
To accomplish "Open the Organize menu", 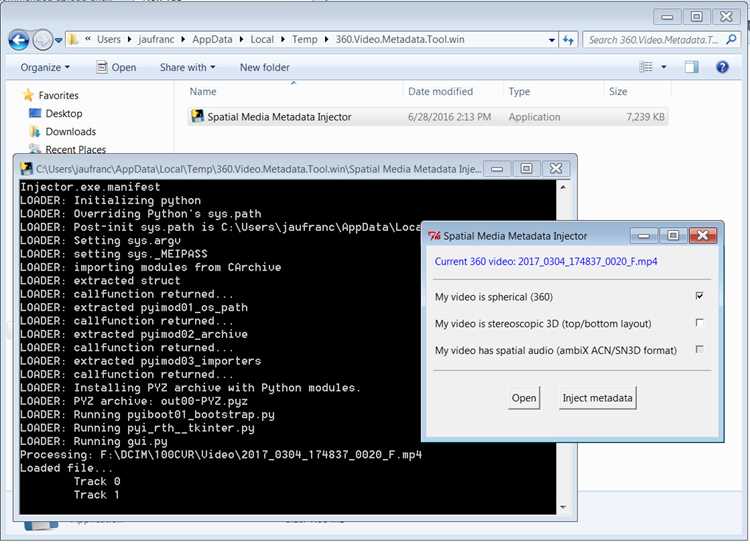I will tap(45, 67).
